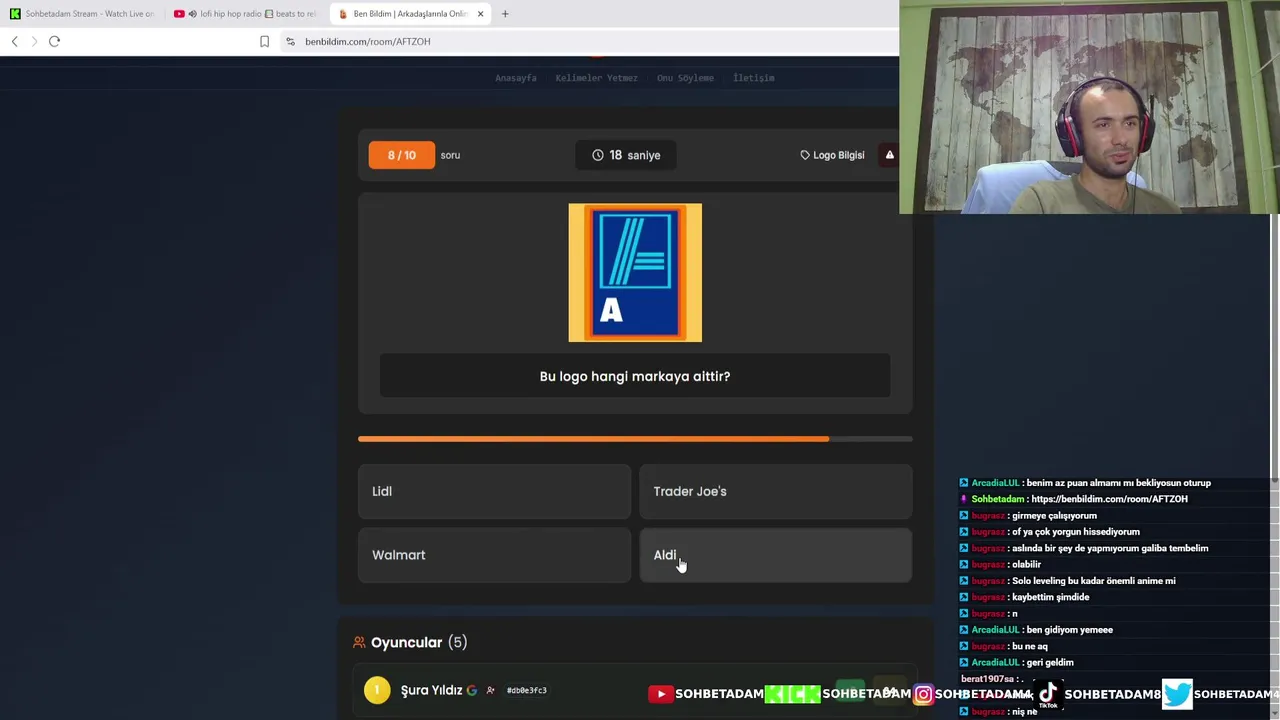Click the #db0e3fc3 player tag
The width and height of the screenshot is (1280, 720).
coord(527,690)
